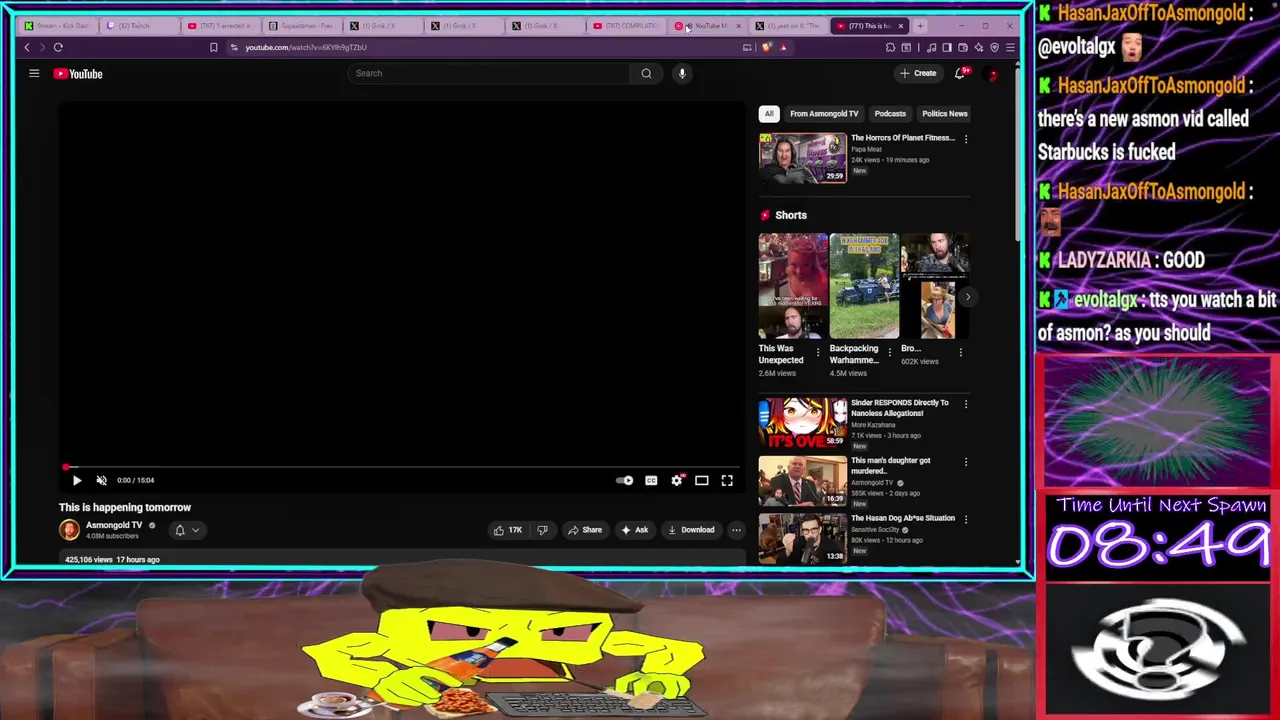Click the video title This is happening tomorrow

click(x=125, y=508)
